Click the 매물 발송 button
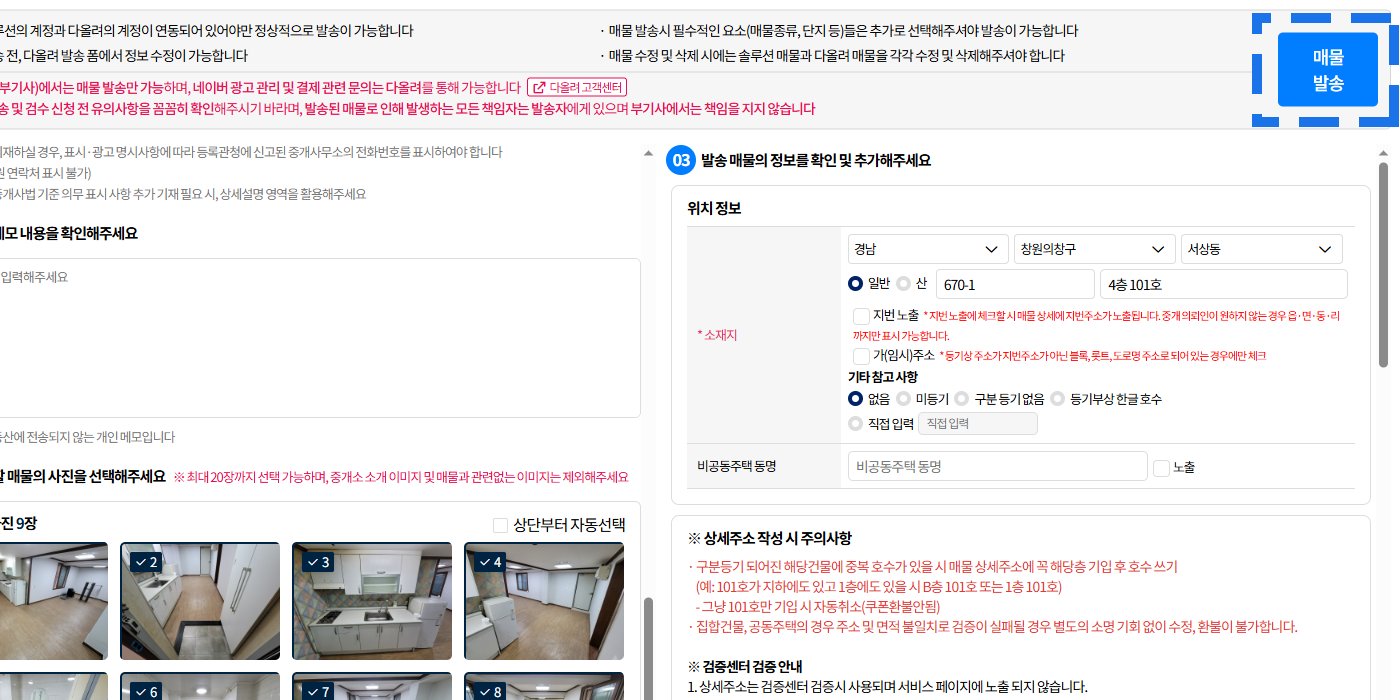The image size is (1400, 700). click(1327, 70)
